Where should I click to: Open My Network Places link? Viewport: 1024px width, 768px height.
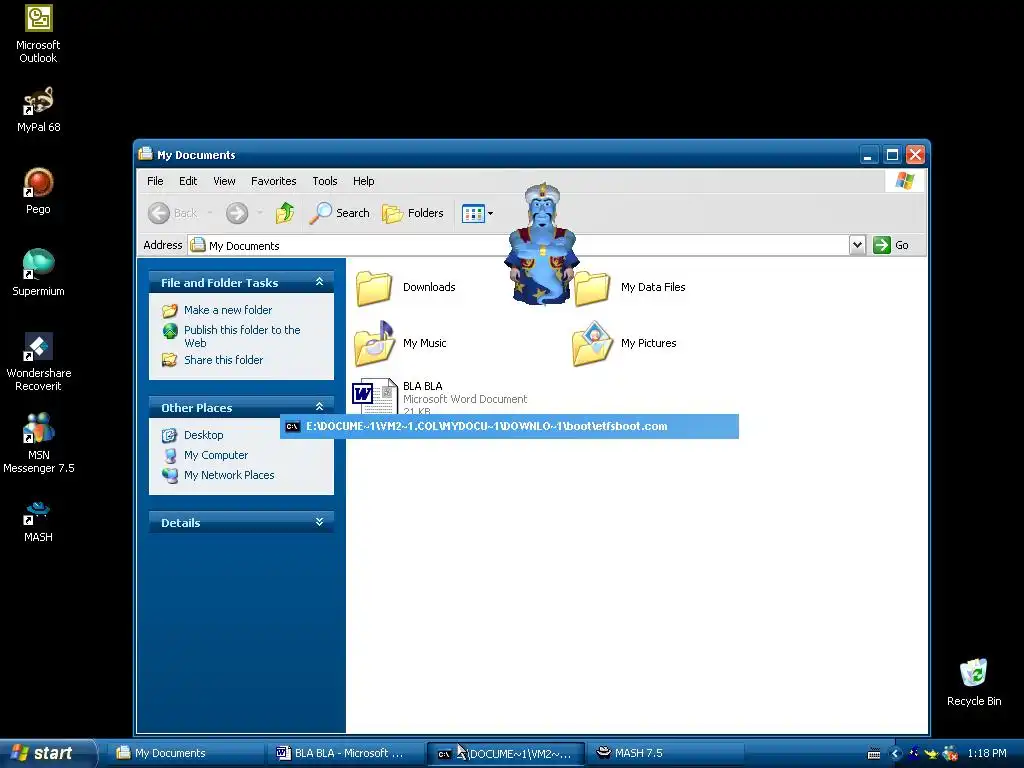coord(229,475)
